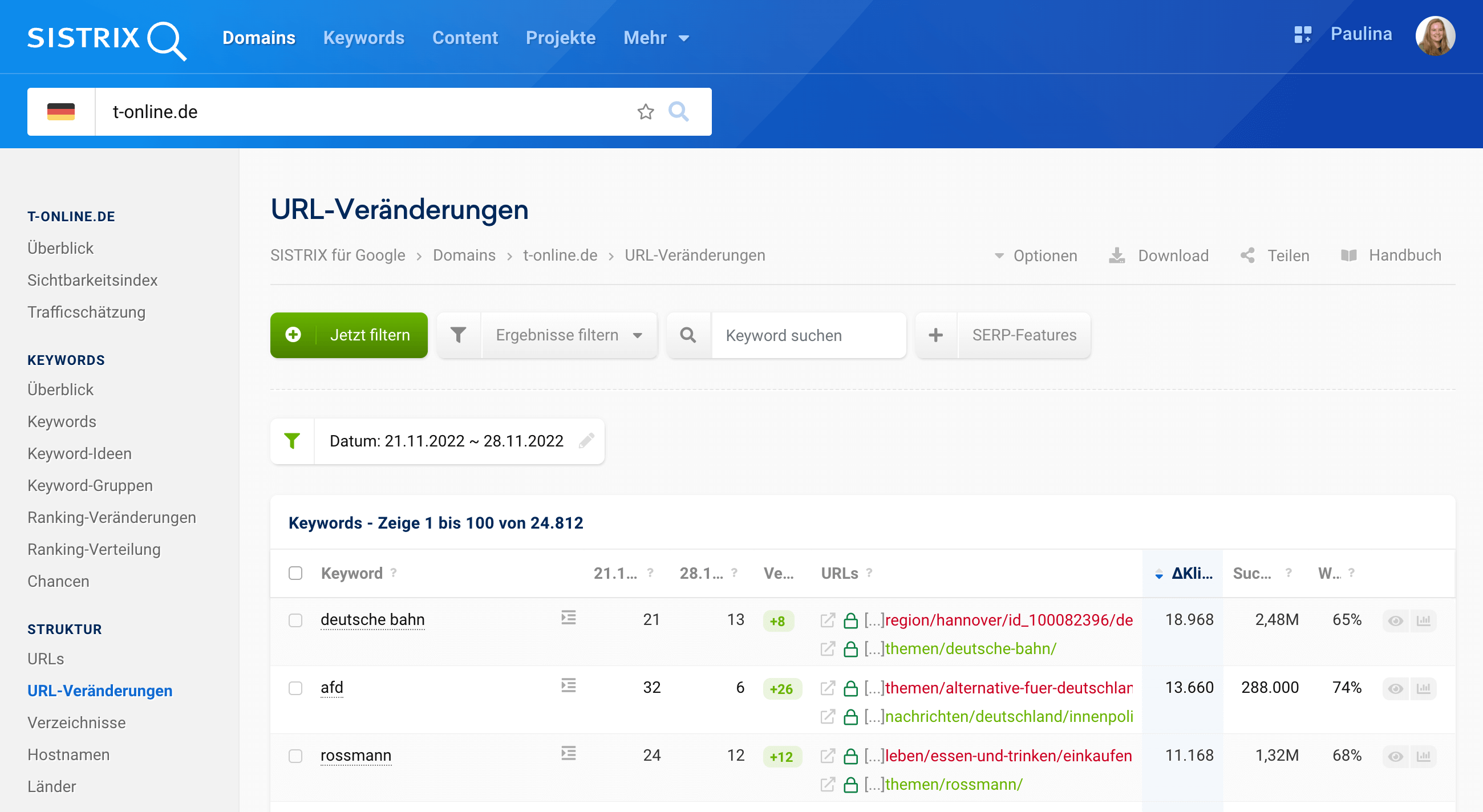Click the plus icon beside SERP-Features
Viewport: 1483px width, 812px height.
(x=936, y=335)
